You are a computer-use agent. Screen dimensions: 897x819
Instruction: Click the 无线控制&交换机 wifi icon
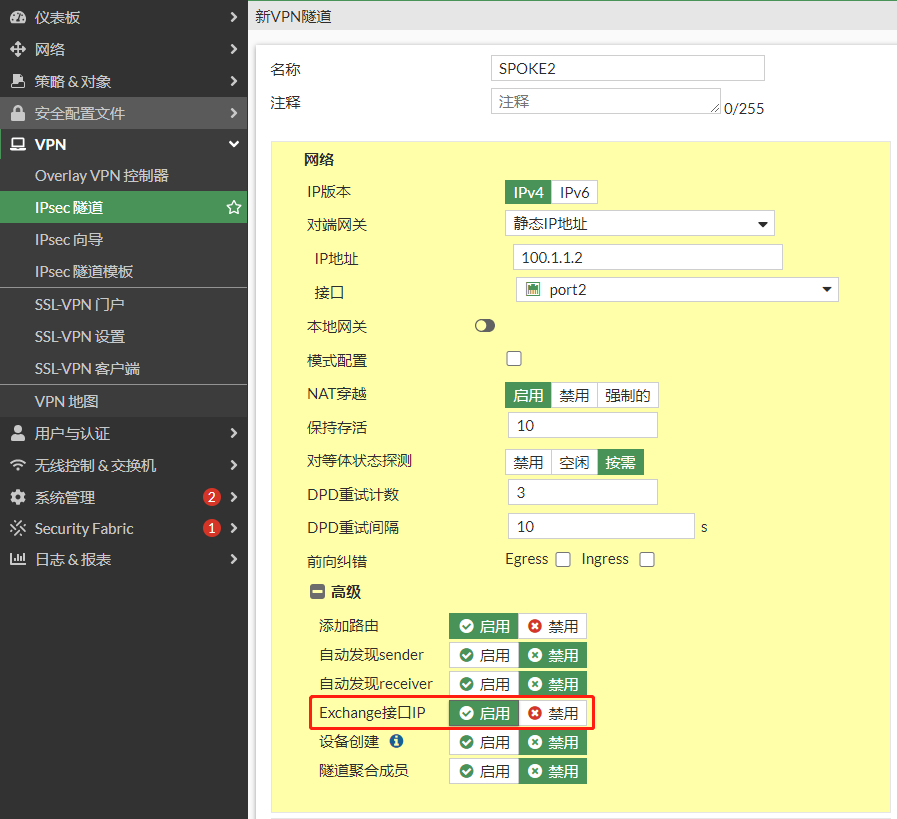coord(17,465)
